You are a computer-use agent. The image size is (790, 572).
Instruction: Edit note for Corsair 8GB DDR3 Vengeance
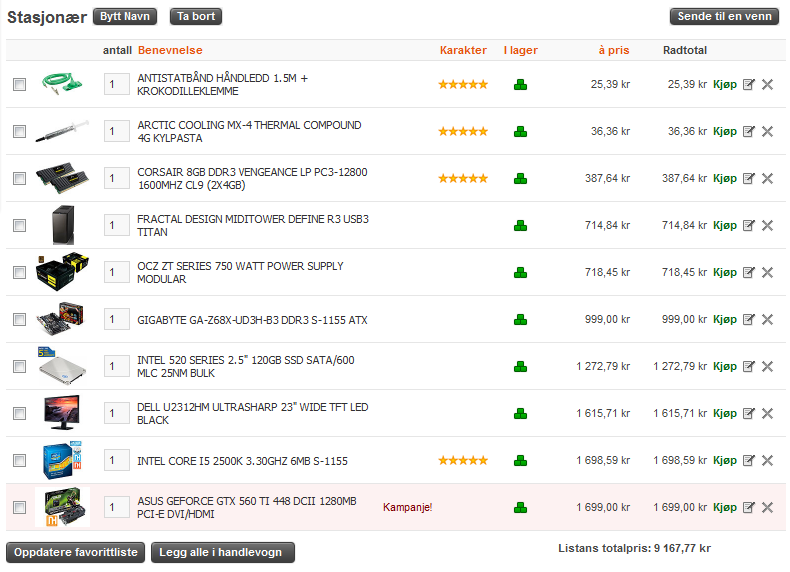[x=749, y=178]
